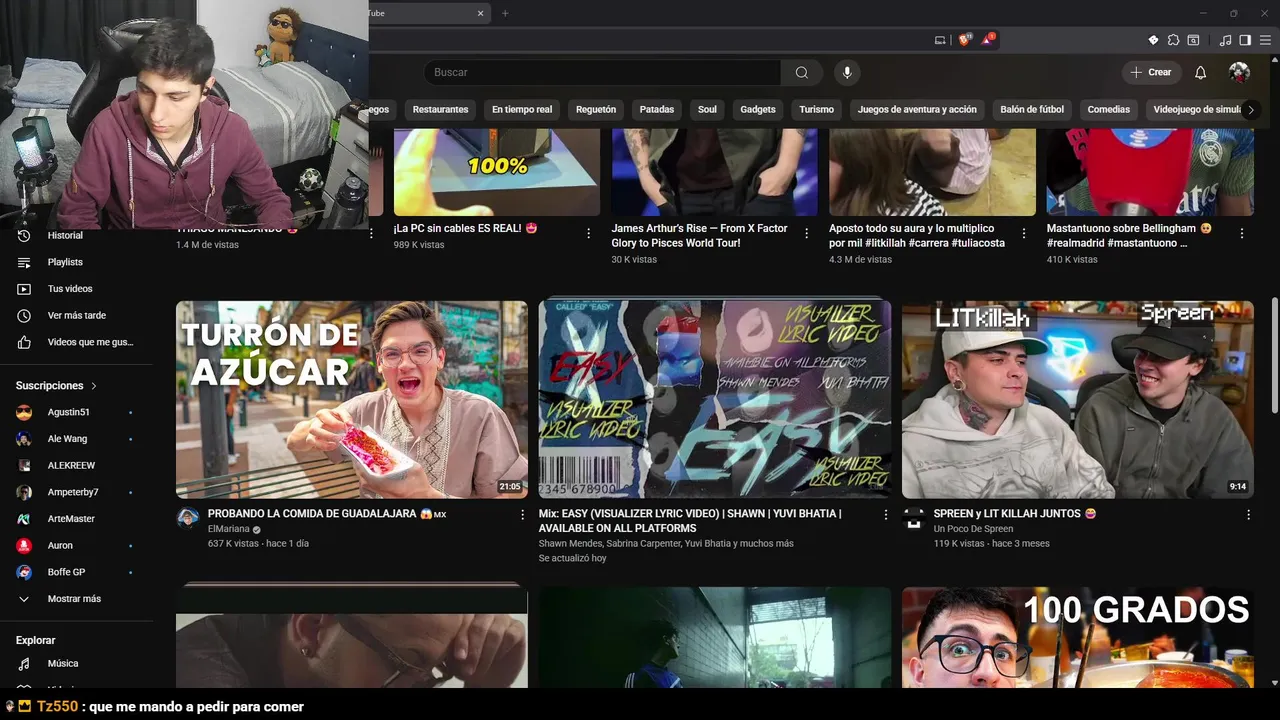Screen dimensions: 1280x720
Task: Click the Crear button
Action: coord(1151,72)
